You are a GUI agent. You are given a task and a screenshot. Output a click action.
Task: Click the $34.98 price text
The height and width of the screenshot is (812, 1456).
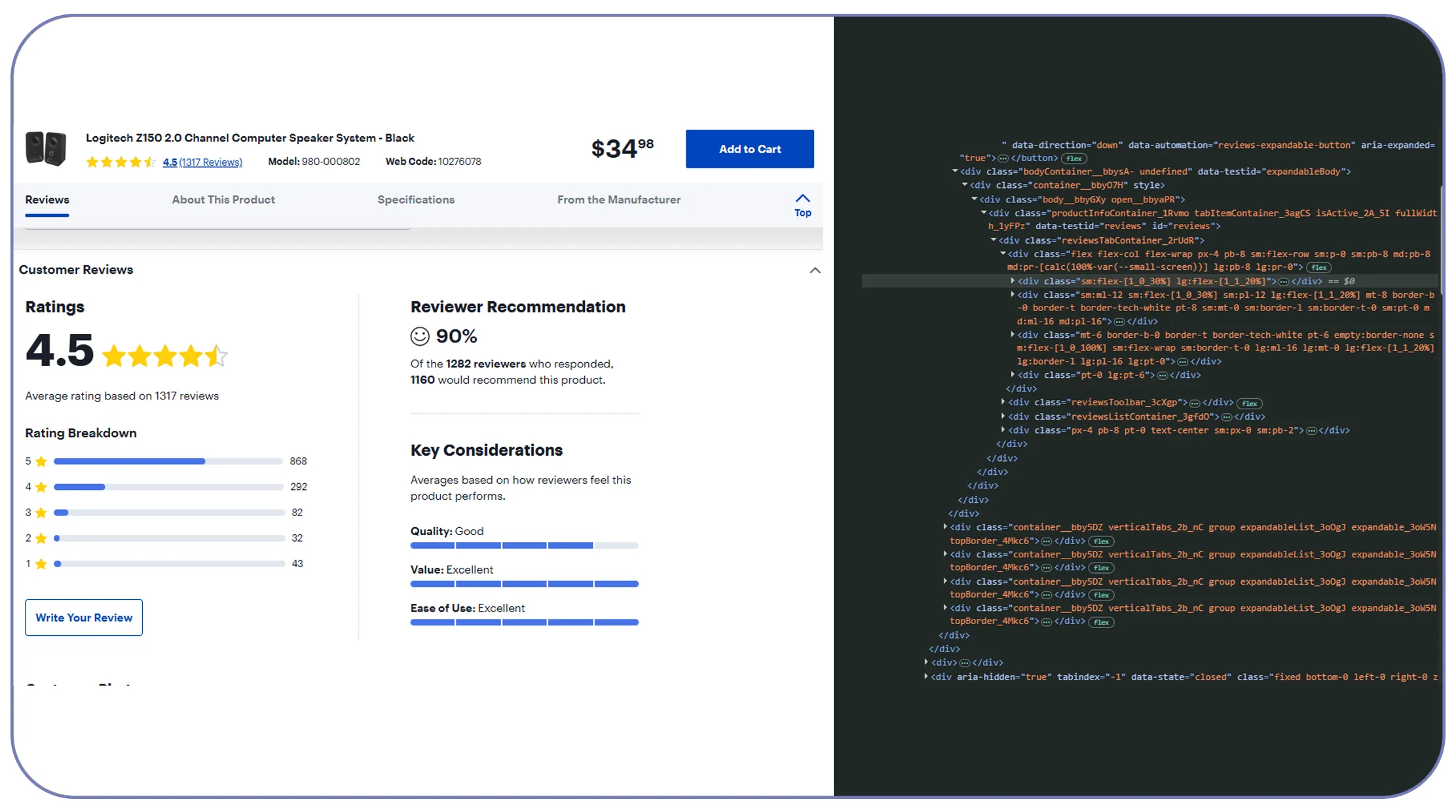click(622, 149)
